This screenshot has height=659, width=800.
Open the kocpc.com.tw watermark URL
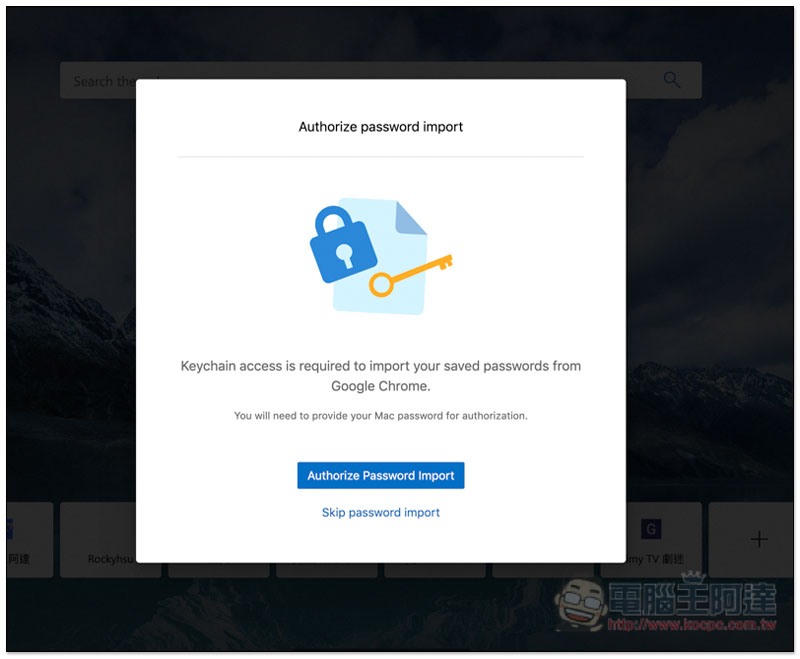pos(692,624)
